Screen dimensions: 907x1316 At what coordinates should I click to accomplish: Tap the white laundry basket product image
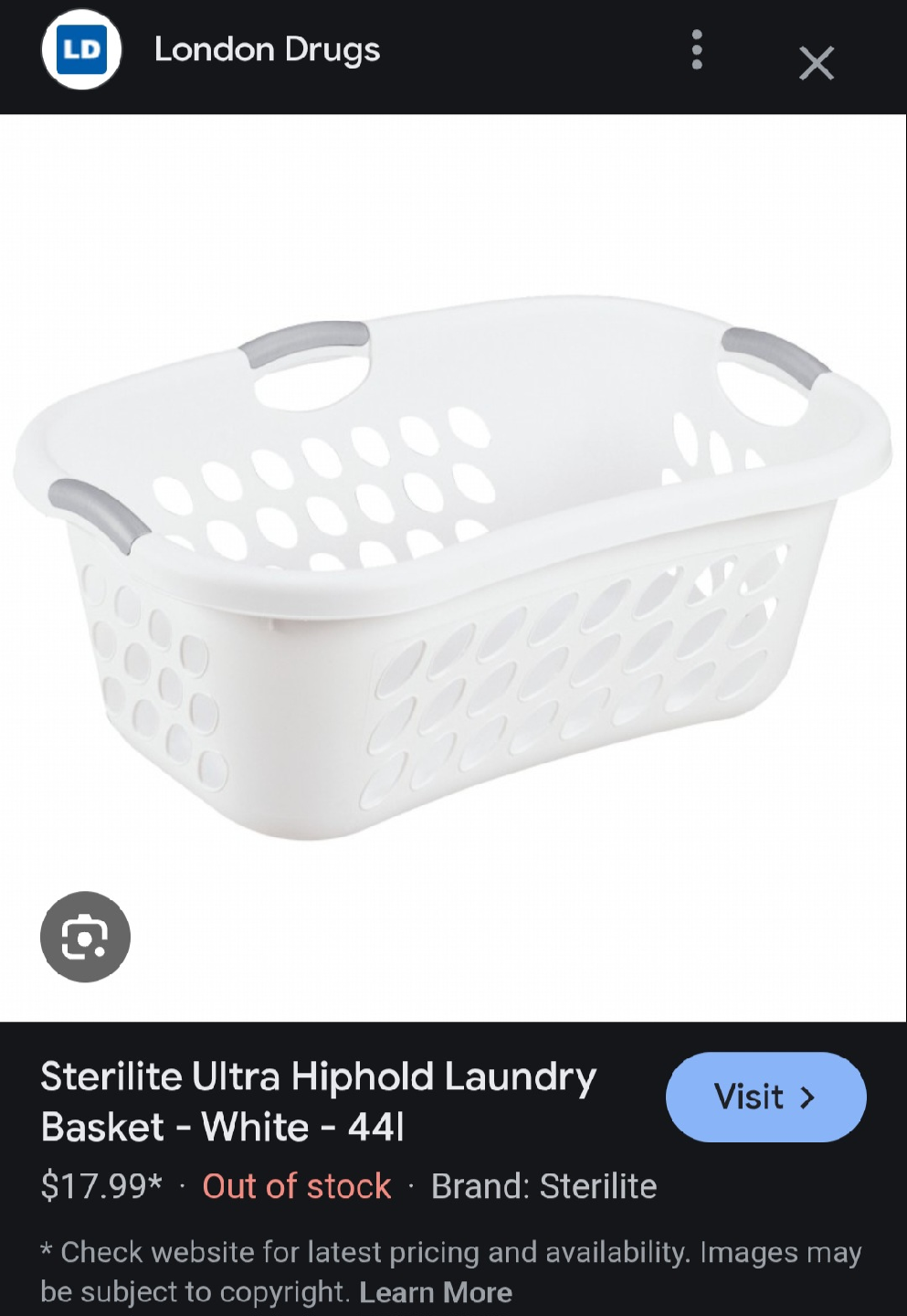pyautogui.click(x=453, y=567)
